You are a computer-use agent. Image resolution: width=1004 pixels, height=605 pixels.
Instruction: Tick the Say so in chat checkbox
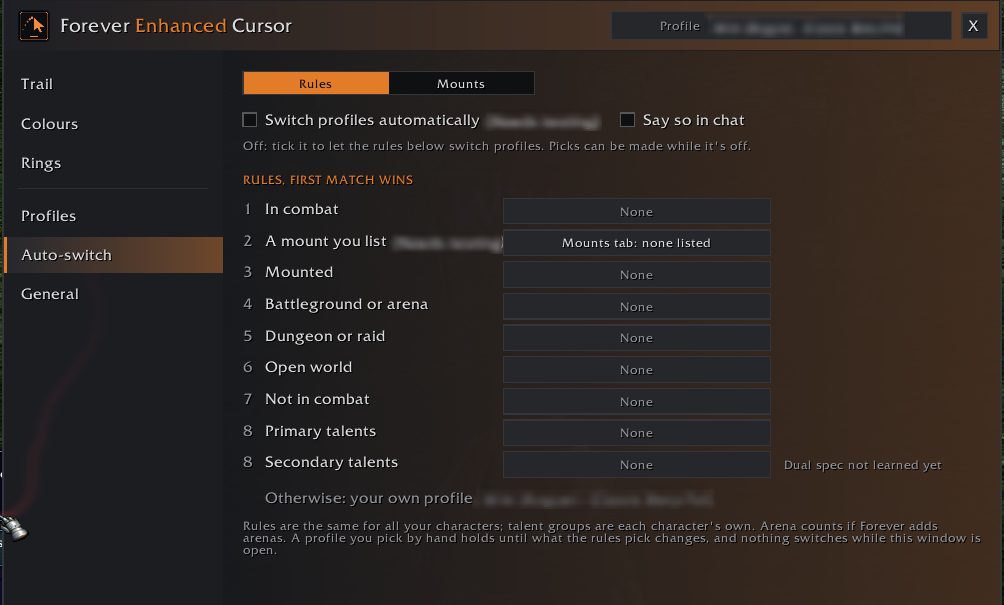628,120
